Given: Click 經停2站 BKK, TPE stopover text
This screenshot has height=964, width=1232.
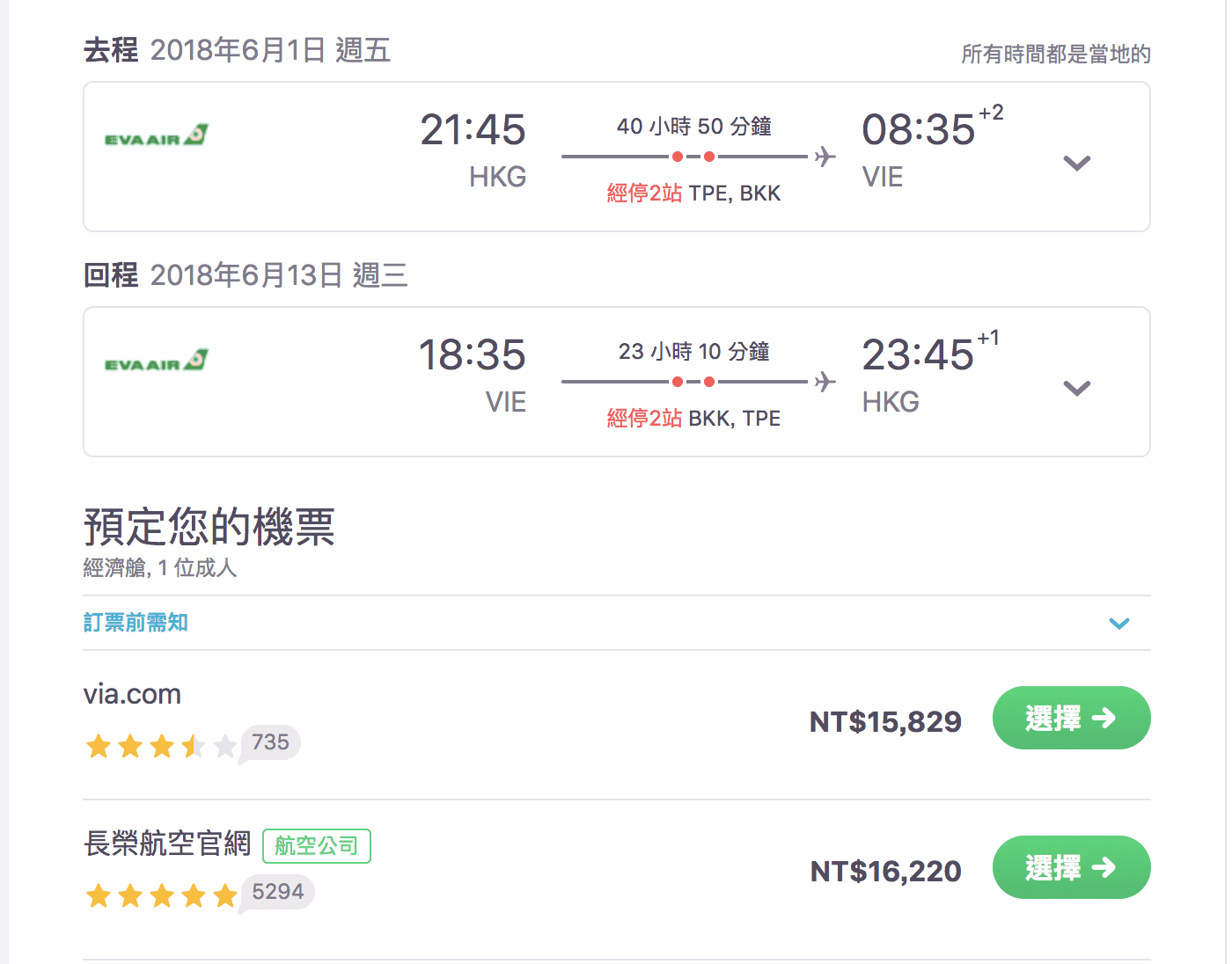Looking at the screenshot, I should pos(693,419).
